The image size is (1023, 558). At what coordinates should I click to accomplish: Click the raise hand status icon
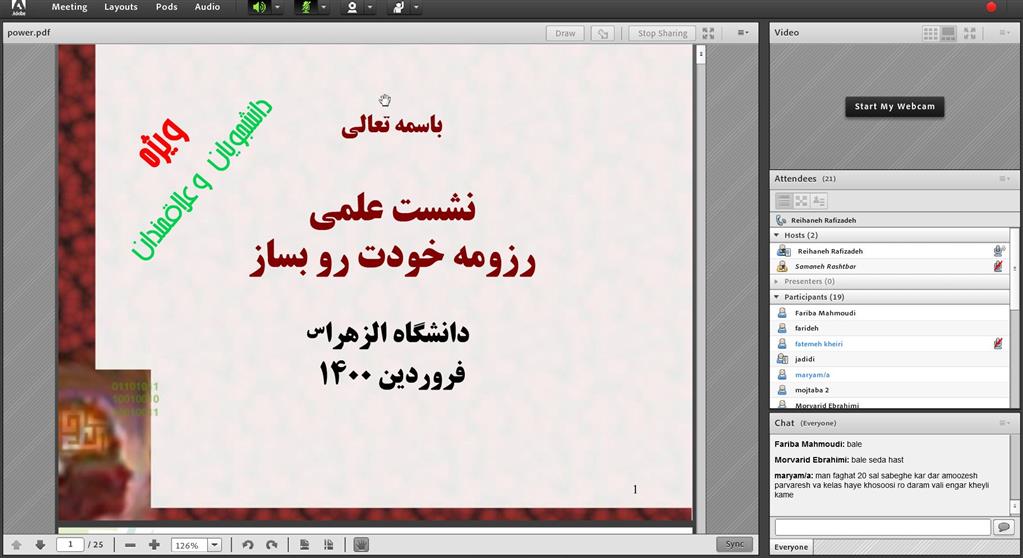coord(398,7)
